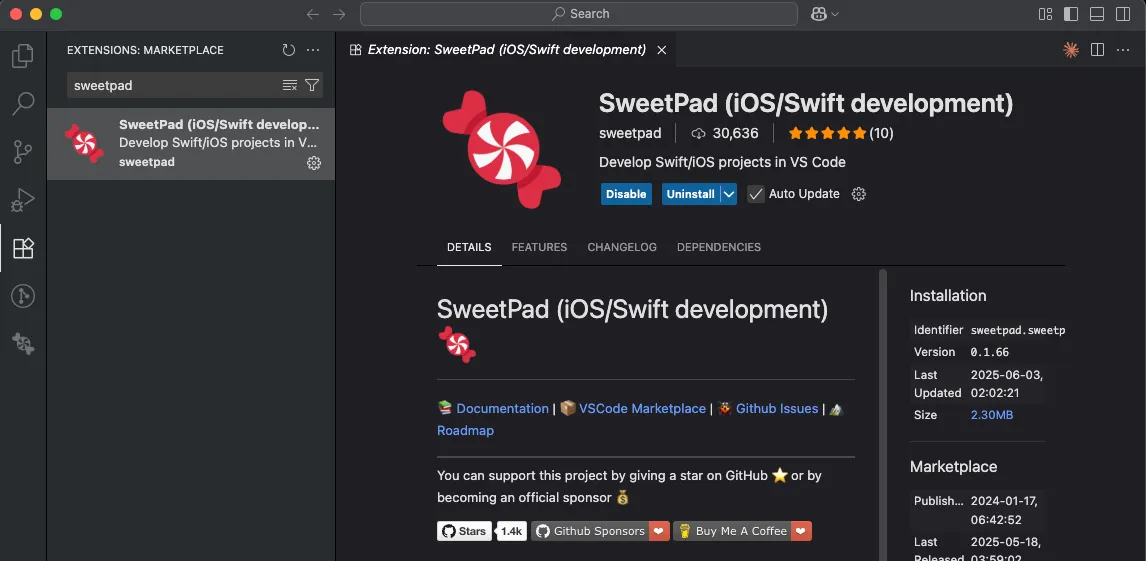Click the sweetpad text in extensions search box
The height and width of the screenshot is (561, 1146).
103,85
